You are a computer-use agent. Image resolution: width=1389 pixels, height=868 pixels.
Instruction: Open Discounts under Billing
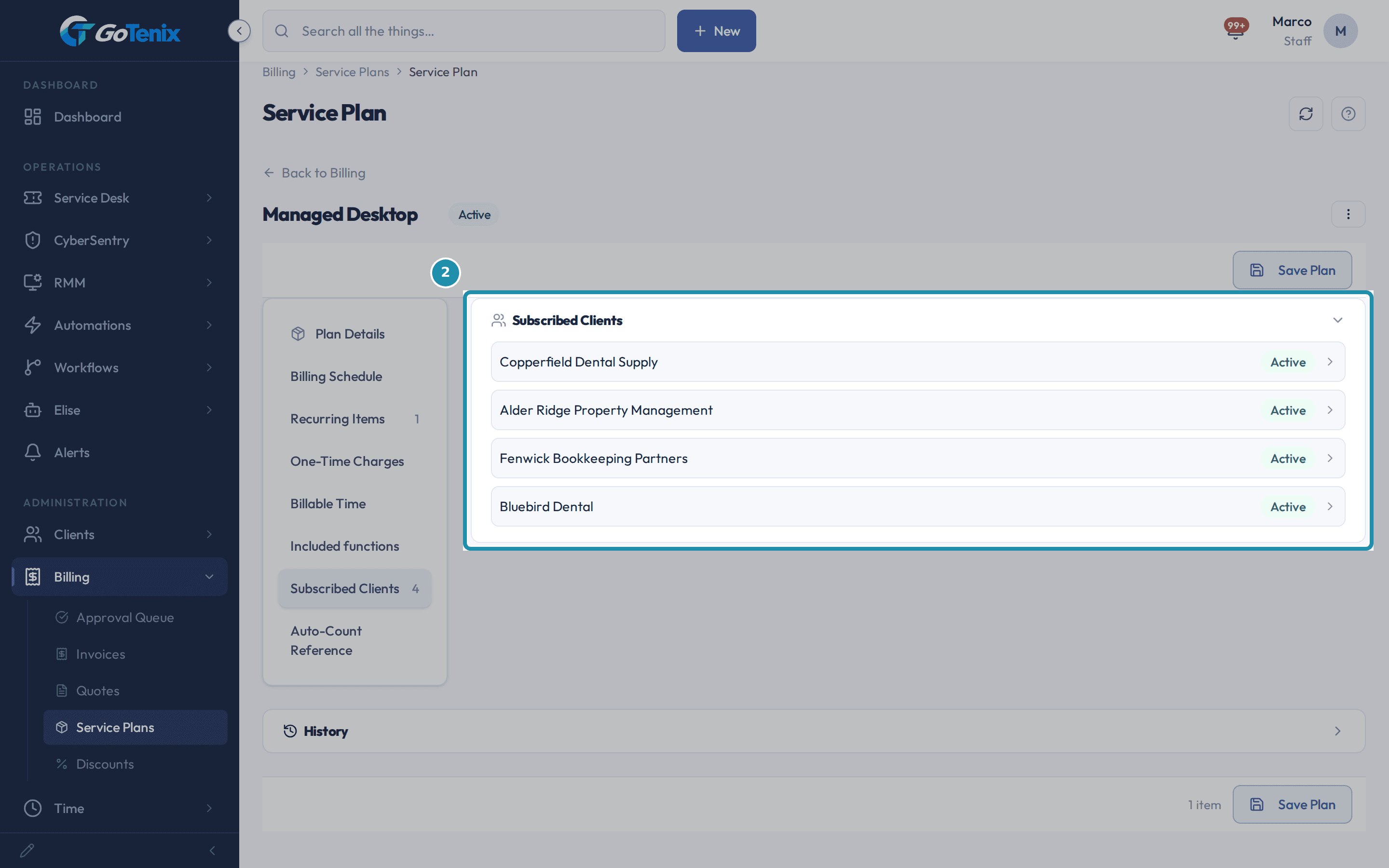[x=136, y=764]
